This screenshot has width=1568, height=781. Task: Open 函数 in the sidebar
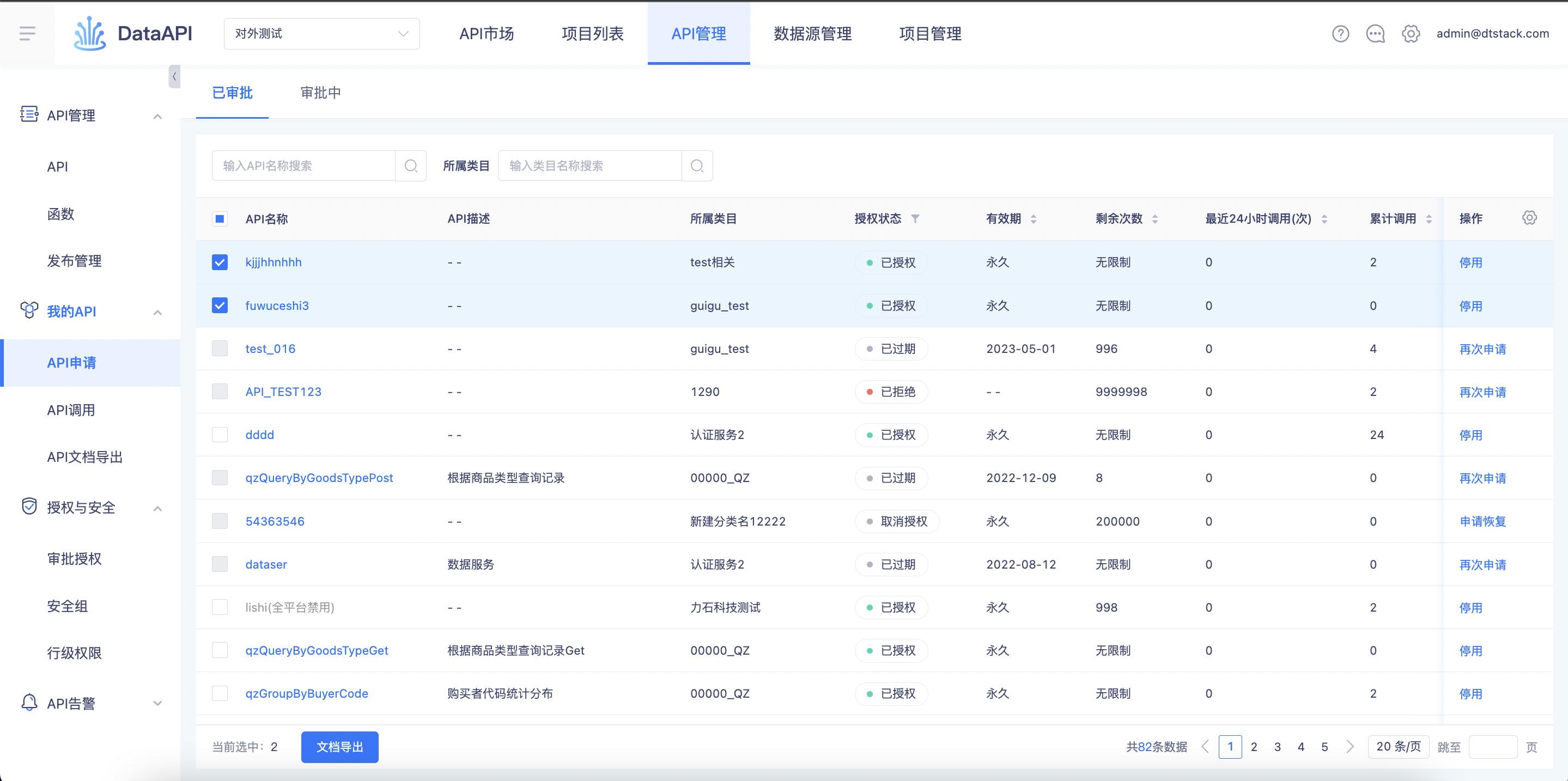[x=60, y=213]
